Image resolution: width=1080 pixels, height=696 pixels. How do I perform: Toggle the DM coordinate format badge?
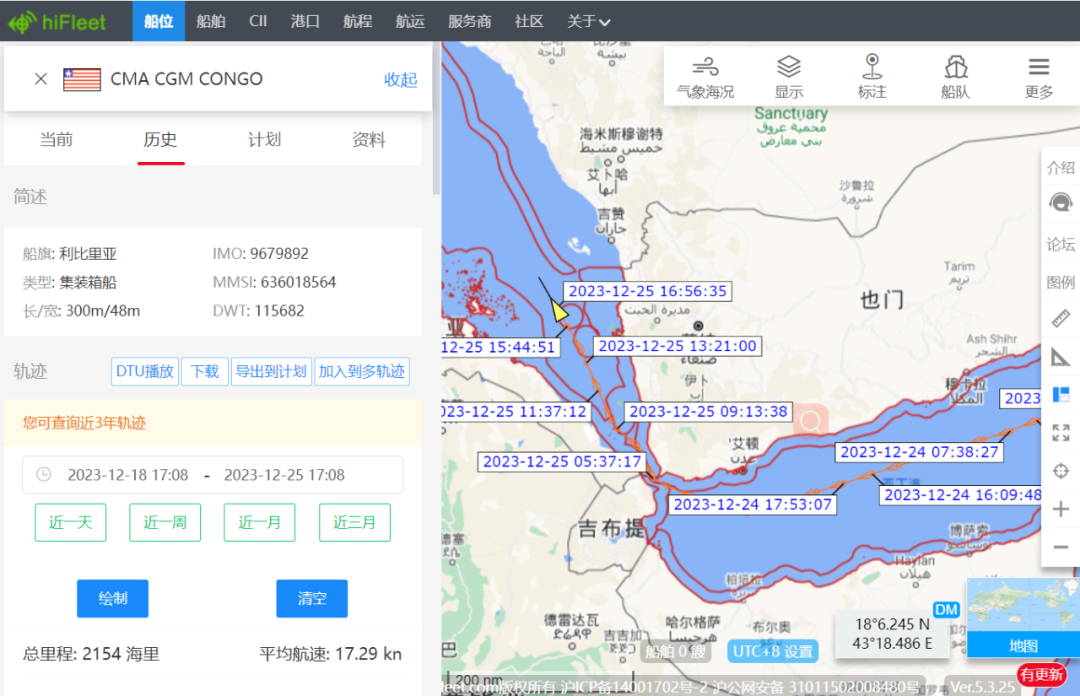click(x=945, y=609)
